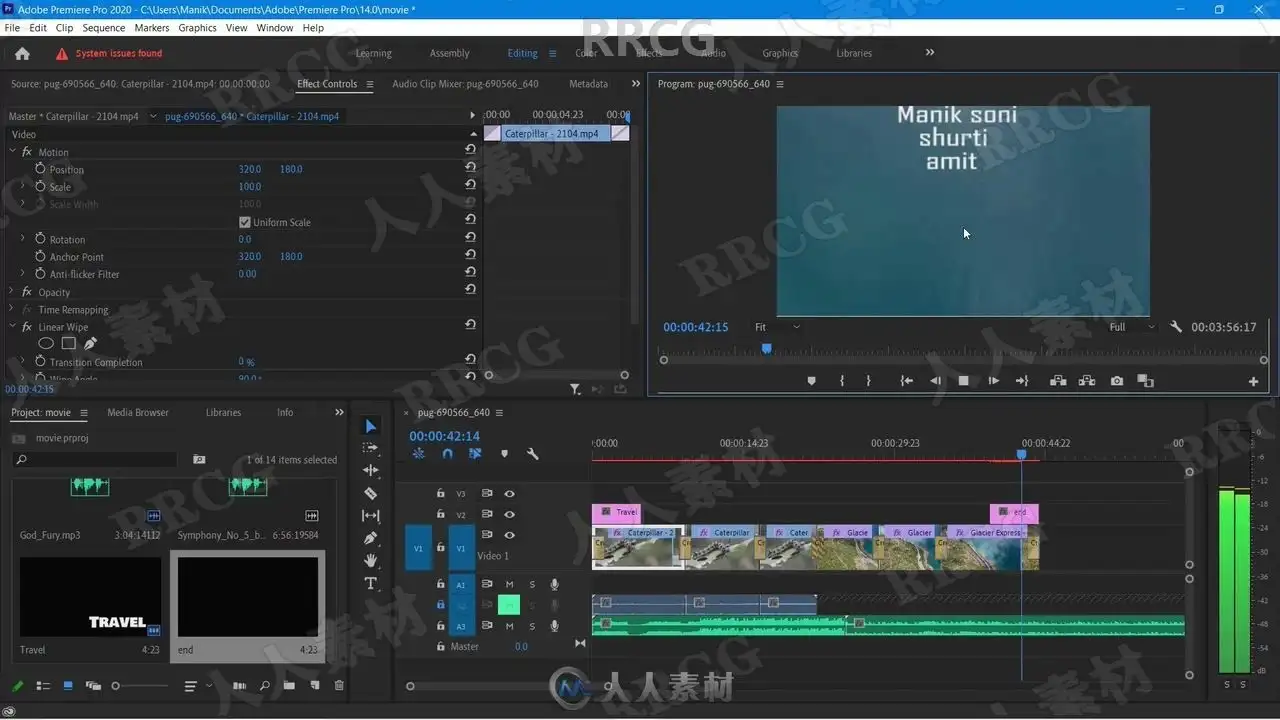Collapse the Motion effect properties
The width and height of the screenshot is (1280, 720).
coord(13,152)
